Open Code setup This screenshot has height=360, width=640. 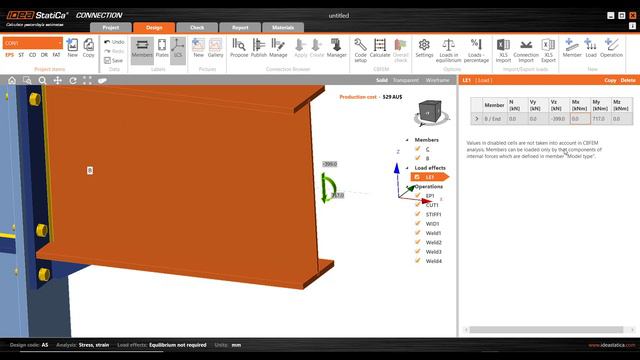pos(360,50)
